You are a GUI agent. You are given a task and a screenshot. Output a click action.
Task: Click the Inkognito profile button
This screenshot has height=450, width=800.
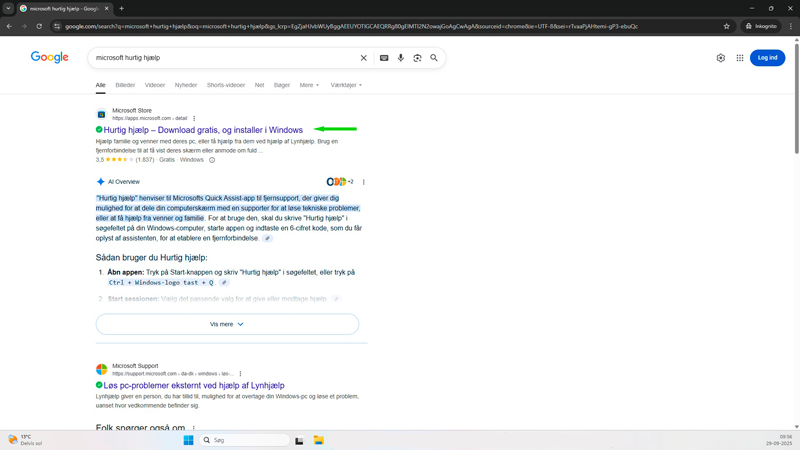click(761, 26)
